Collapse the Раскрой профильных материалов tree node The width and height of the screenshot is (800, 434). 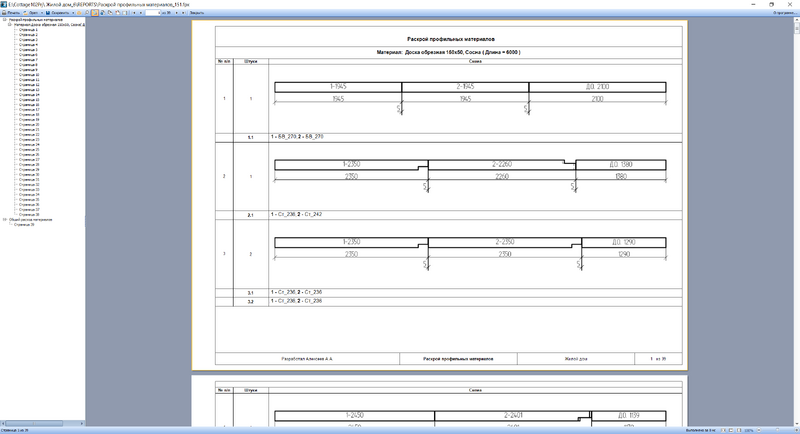click(5, 19)
